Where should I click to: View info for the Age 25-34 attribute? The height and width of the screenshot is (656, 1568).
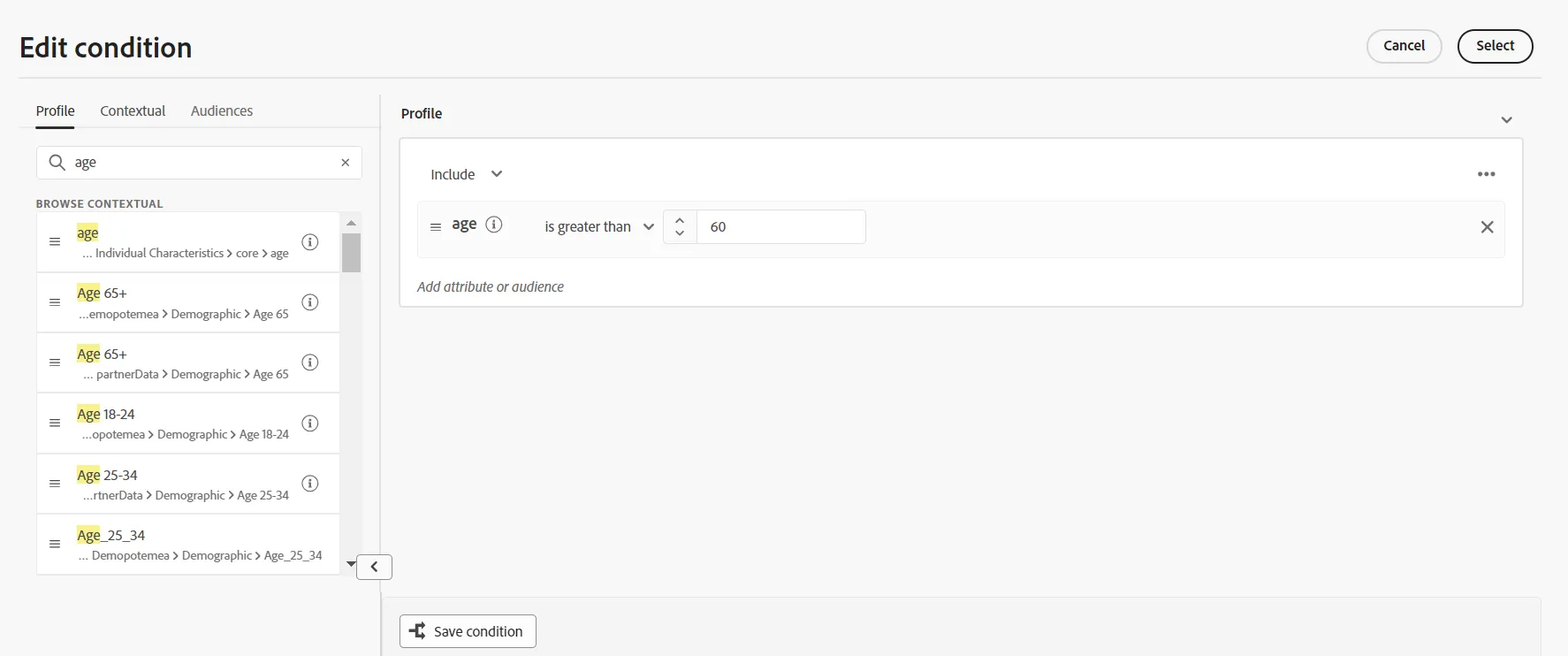(x=310, y=484)
